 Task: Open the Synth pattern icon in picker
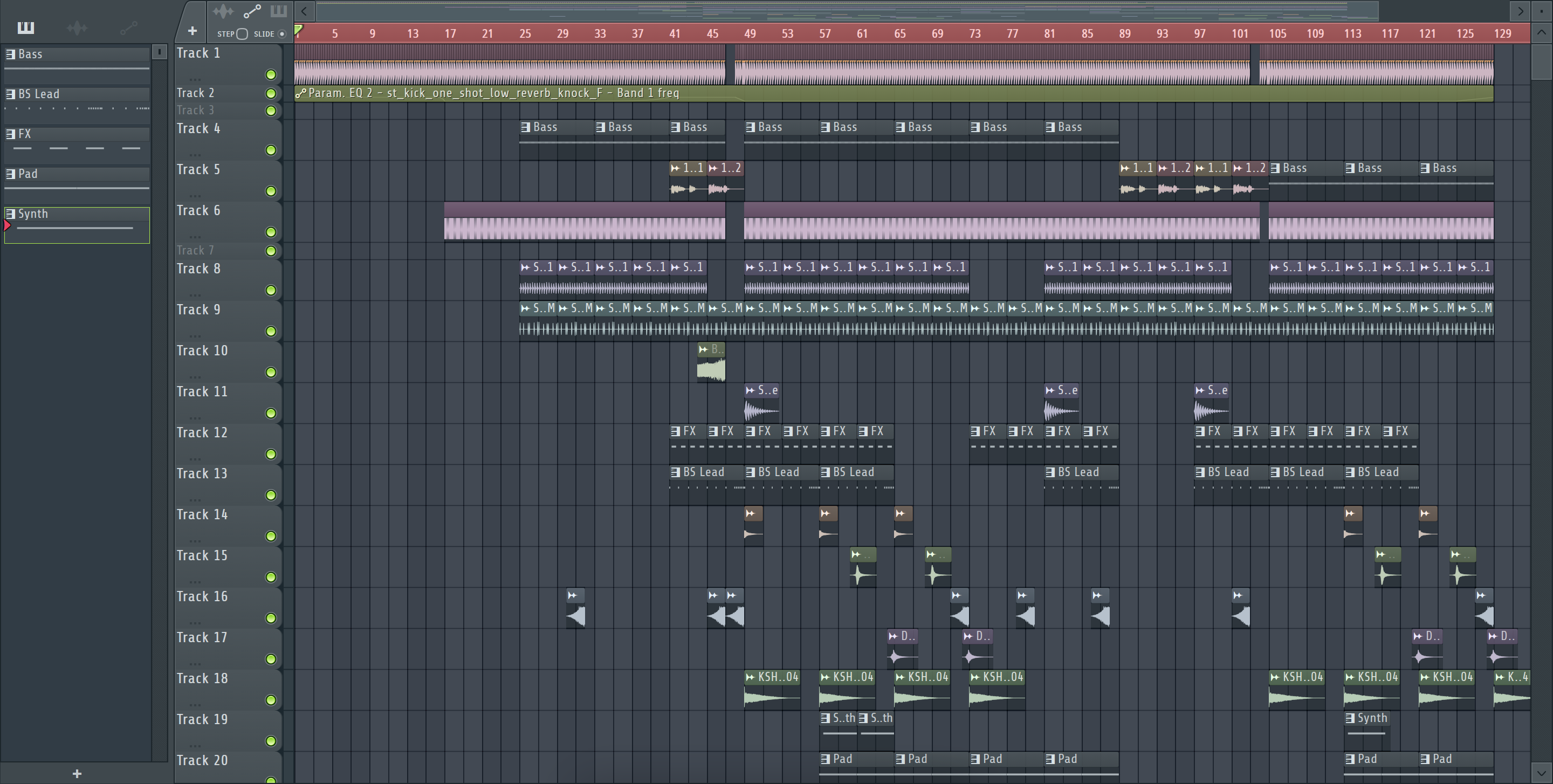(10, 214)
